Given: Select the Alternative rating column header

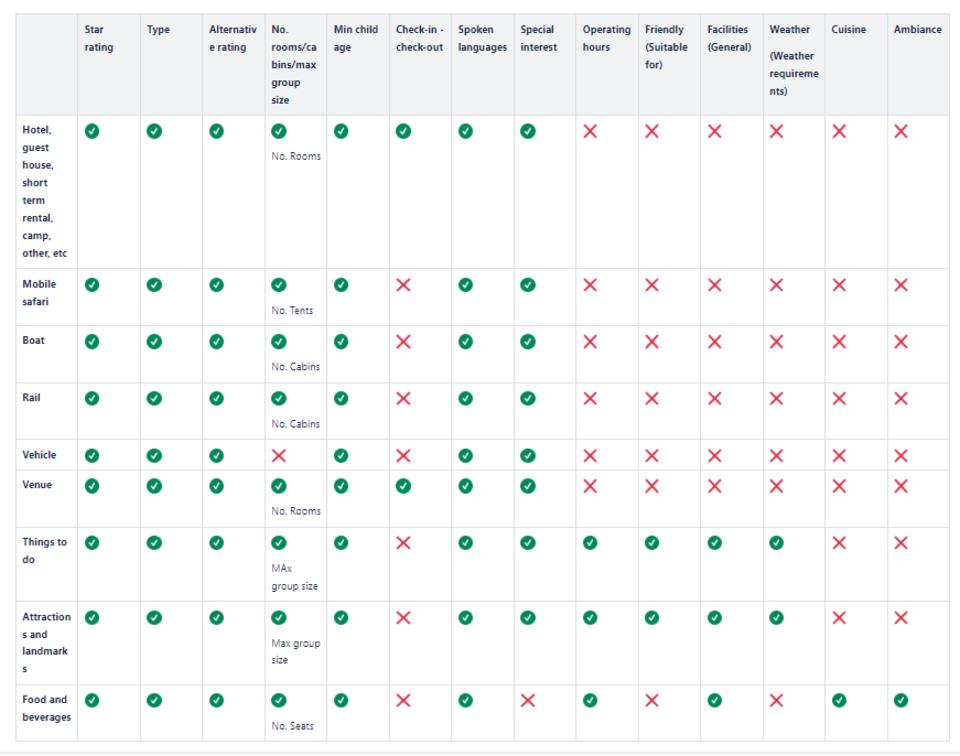Looking at the screenshot, I should tap(233, 39).
